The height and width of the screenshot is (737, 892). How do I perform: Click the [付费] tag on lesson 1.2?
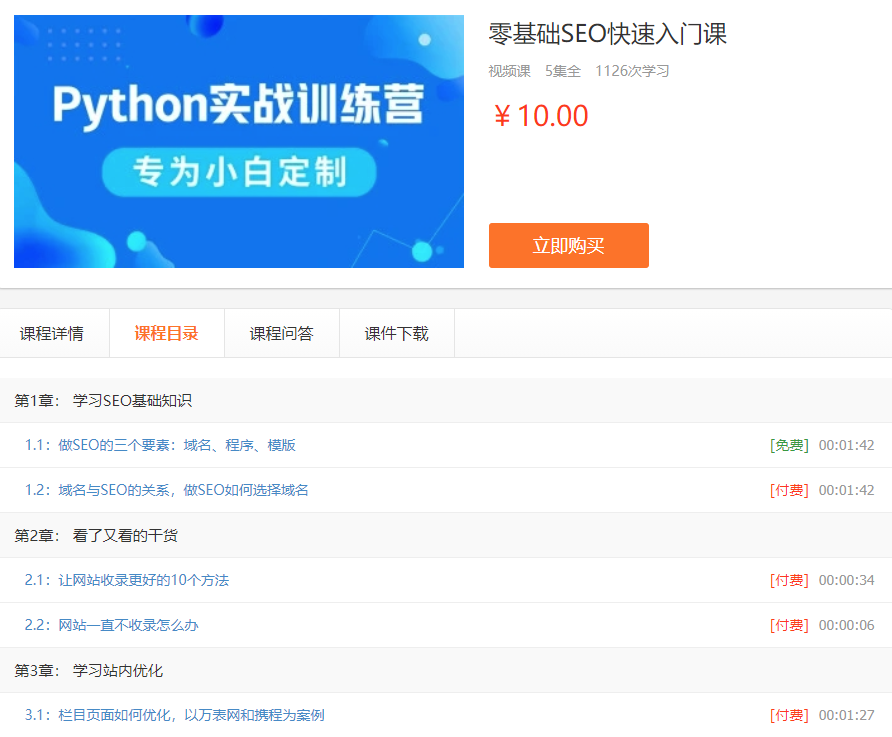789,490
